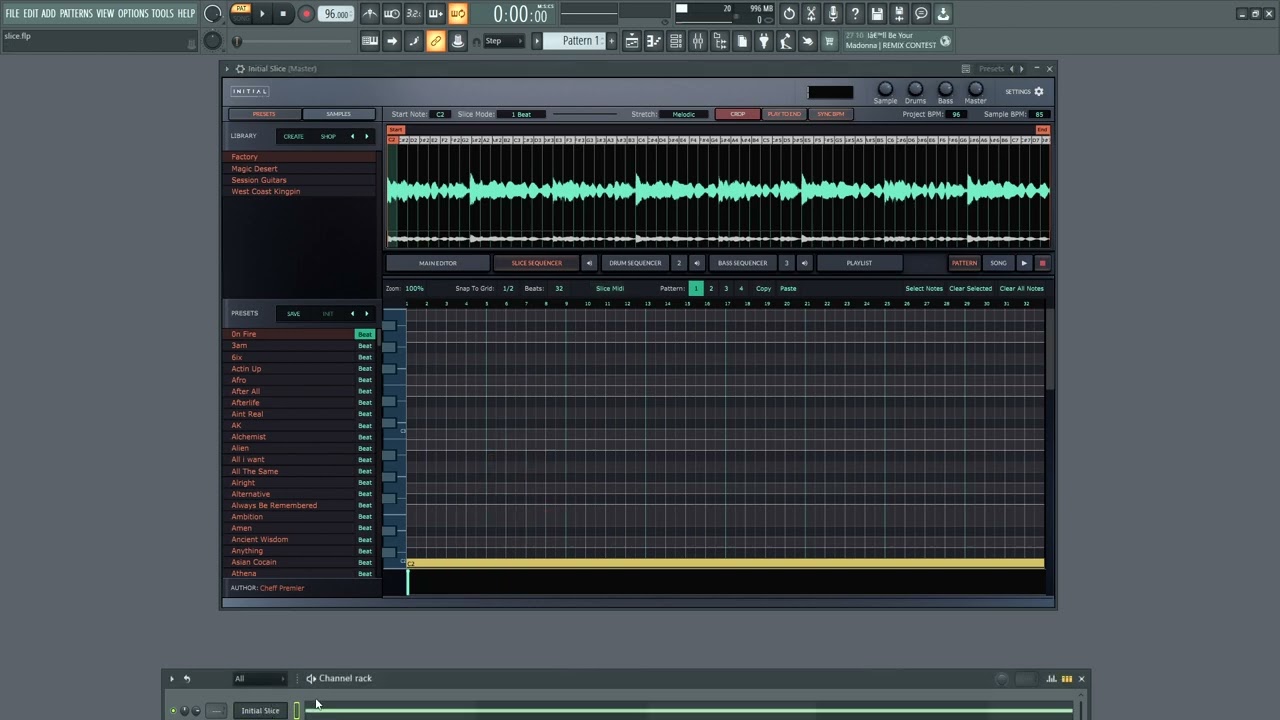Open the Channel rack All filter dropdown

(259, 679)
